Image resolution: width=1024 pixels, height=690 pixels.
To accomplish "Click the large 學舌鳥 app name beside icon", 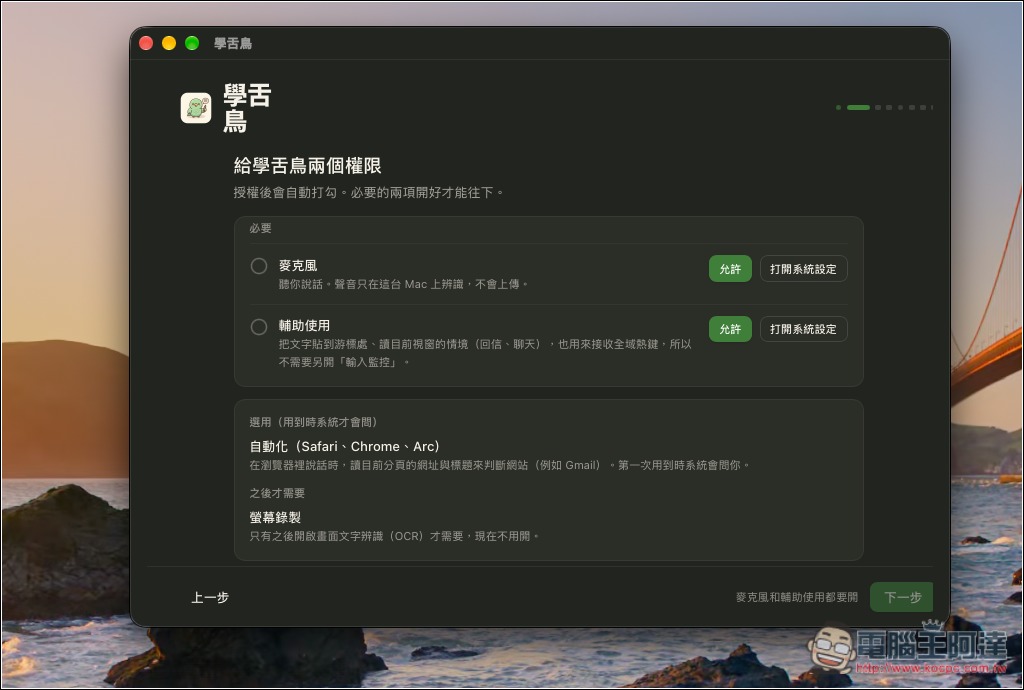I will 247,108.
